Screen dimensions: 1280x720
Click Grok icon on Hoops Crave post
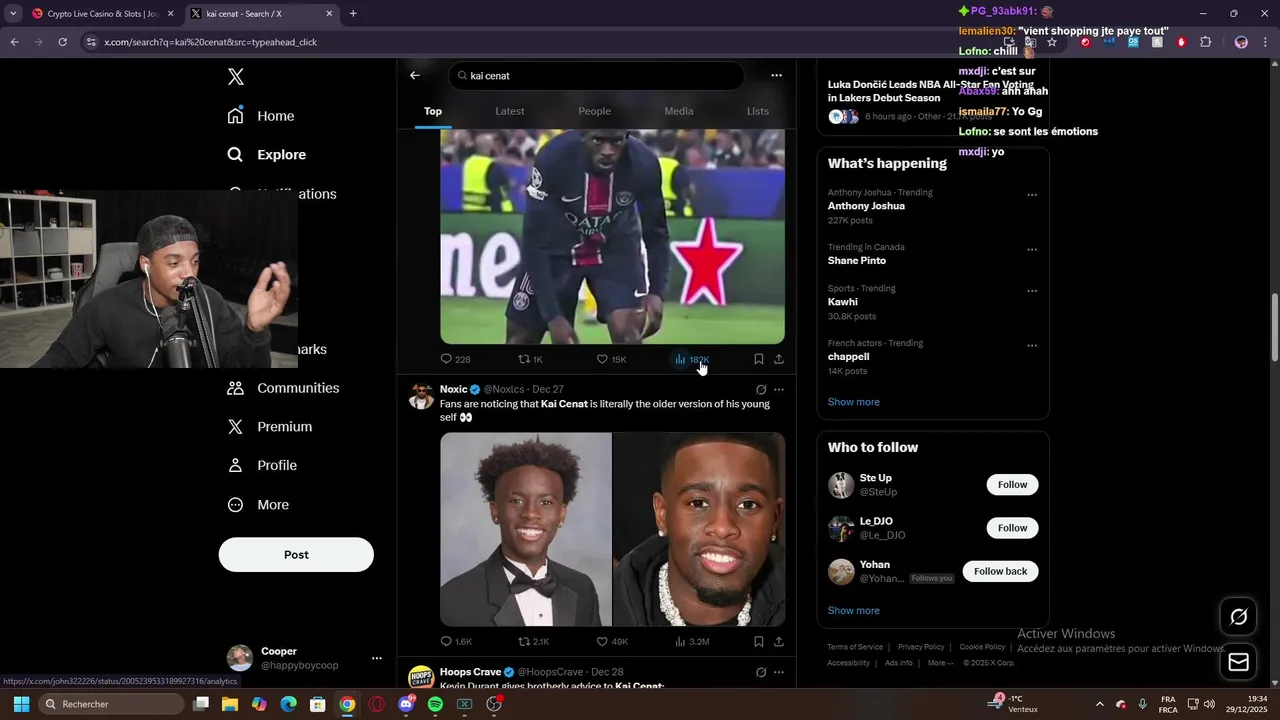761,672
